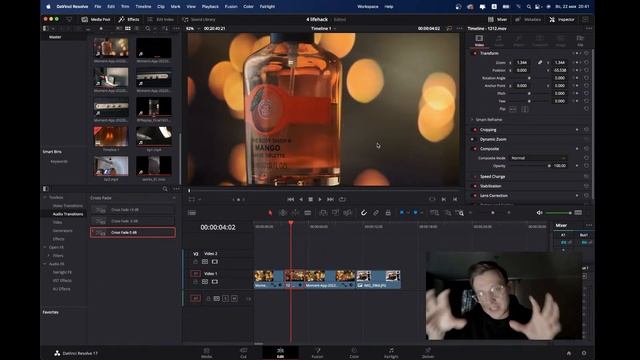Jump to first frame transport button
The width and height of the screenshot is (640, 360).
click(291, 199)
